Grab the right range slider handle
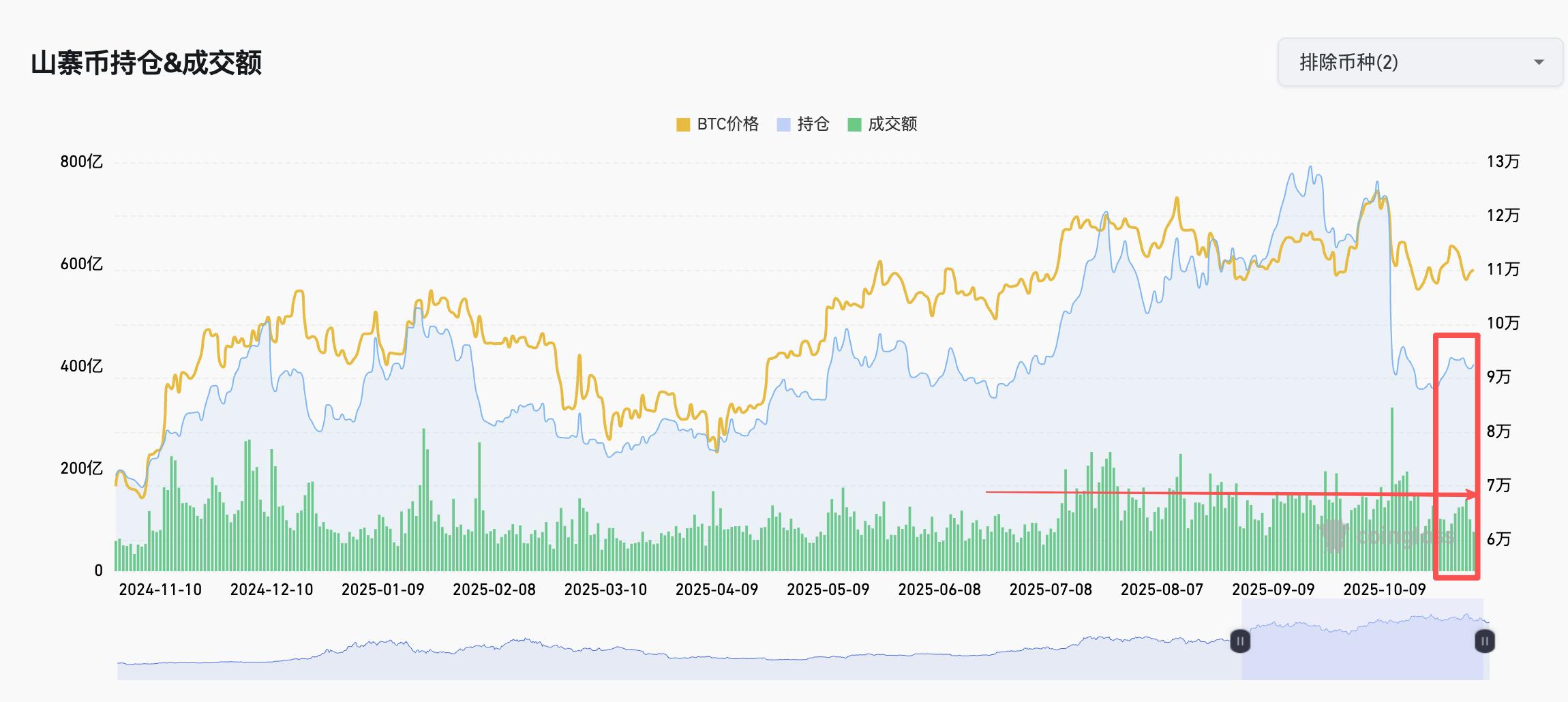This screenshot has width=1568, height=702. [x=1484, y=641]
